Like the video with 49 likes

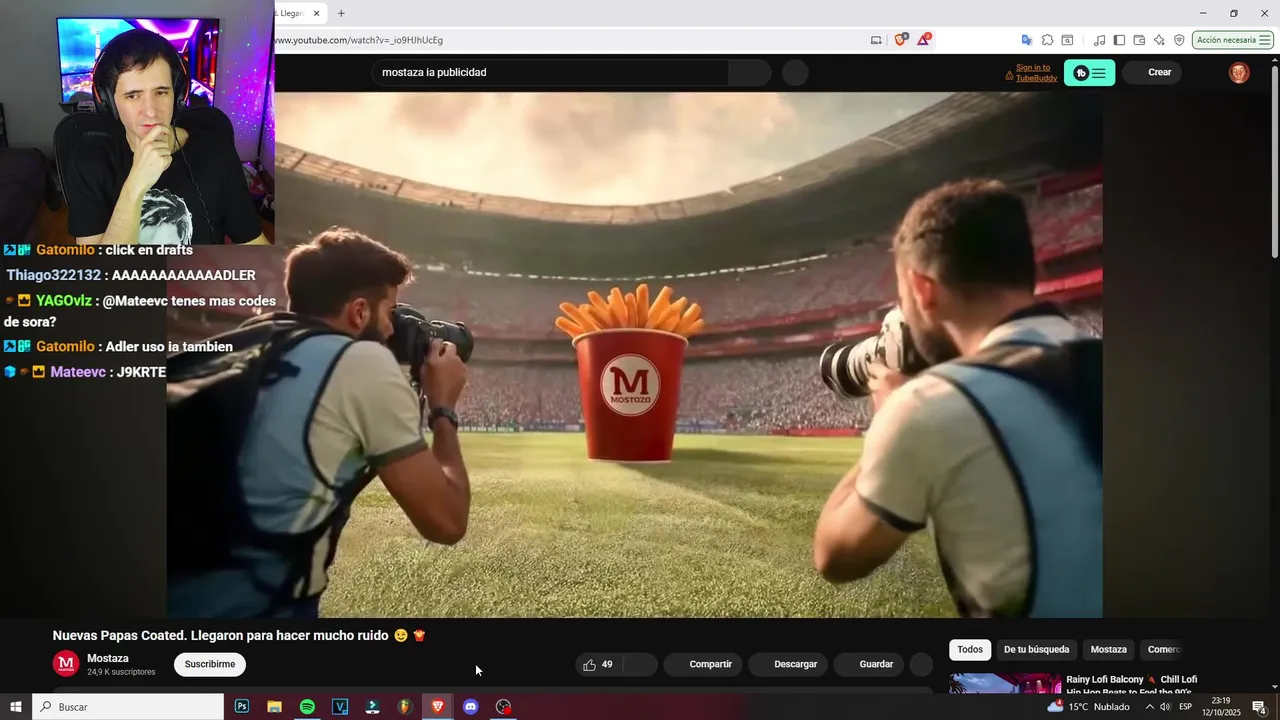click(x=599, y=664)
